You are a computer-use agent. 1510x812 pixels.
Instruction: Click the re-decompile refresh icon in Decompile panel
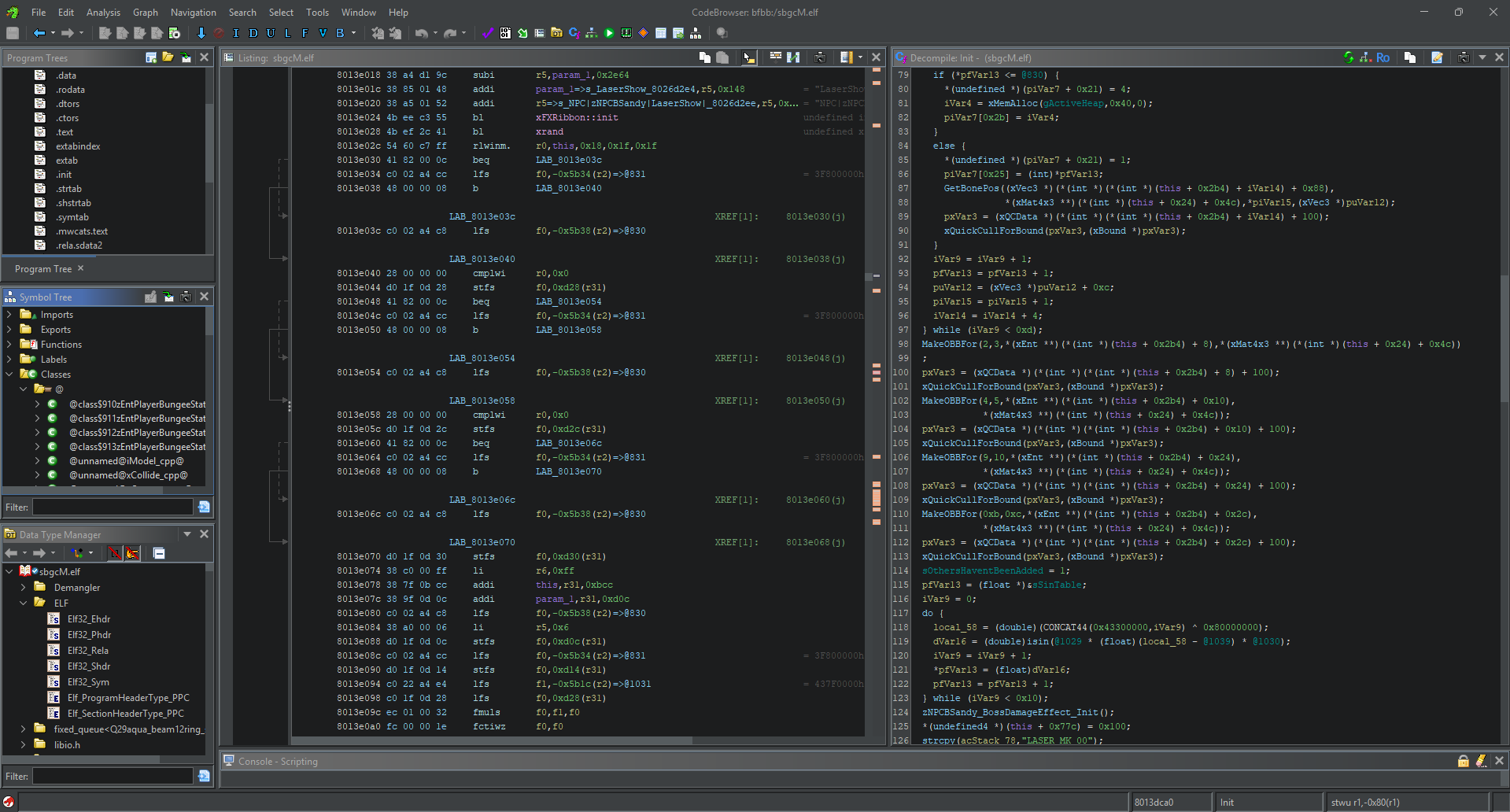click(x=1349, y=57)
